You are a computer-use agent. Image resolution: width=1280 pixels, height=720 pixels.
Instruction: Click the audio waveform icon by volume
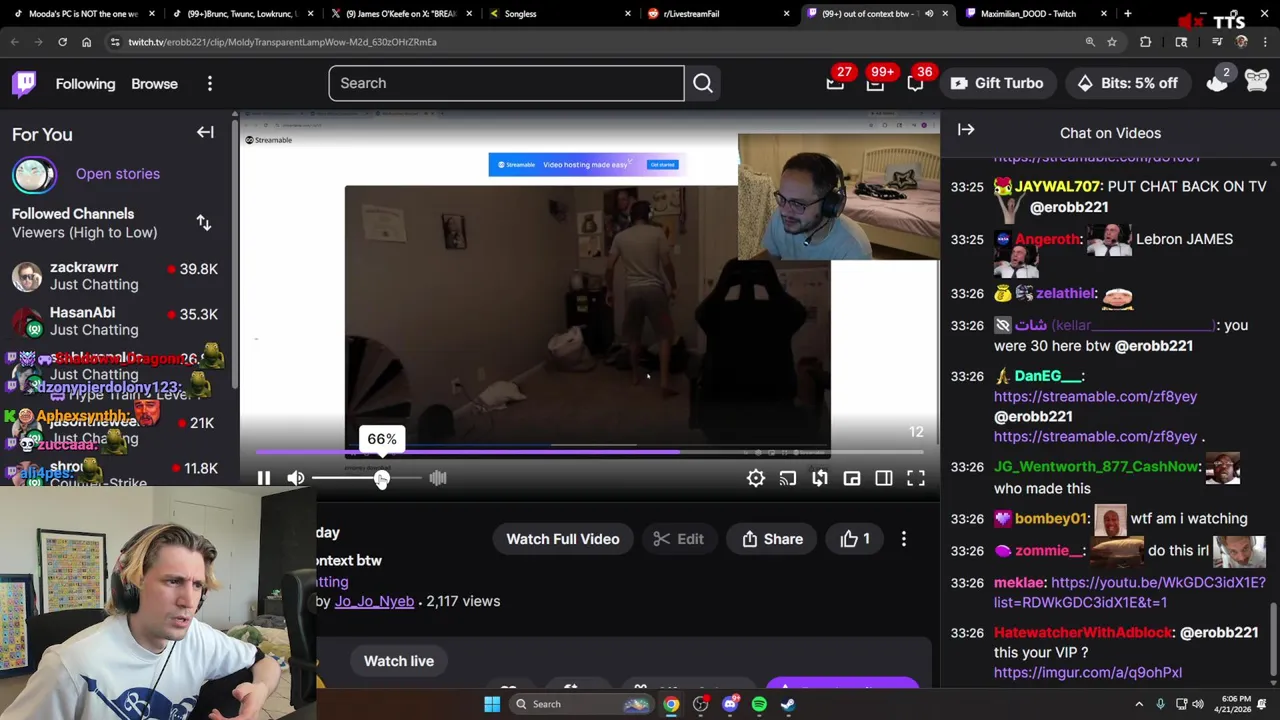[x=438, y=478]
